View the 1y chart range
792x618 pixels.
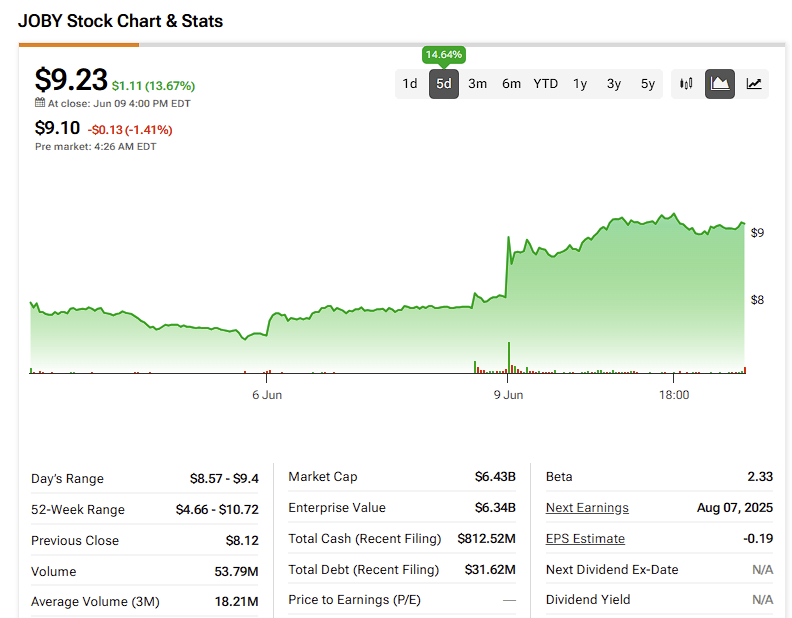580,84
